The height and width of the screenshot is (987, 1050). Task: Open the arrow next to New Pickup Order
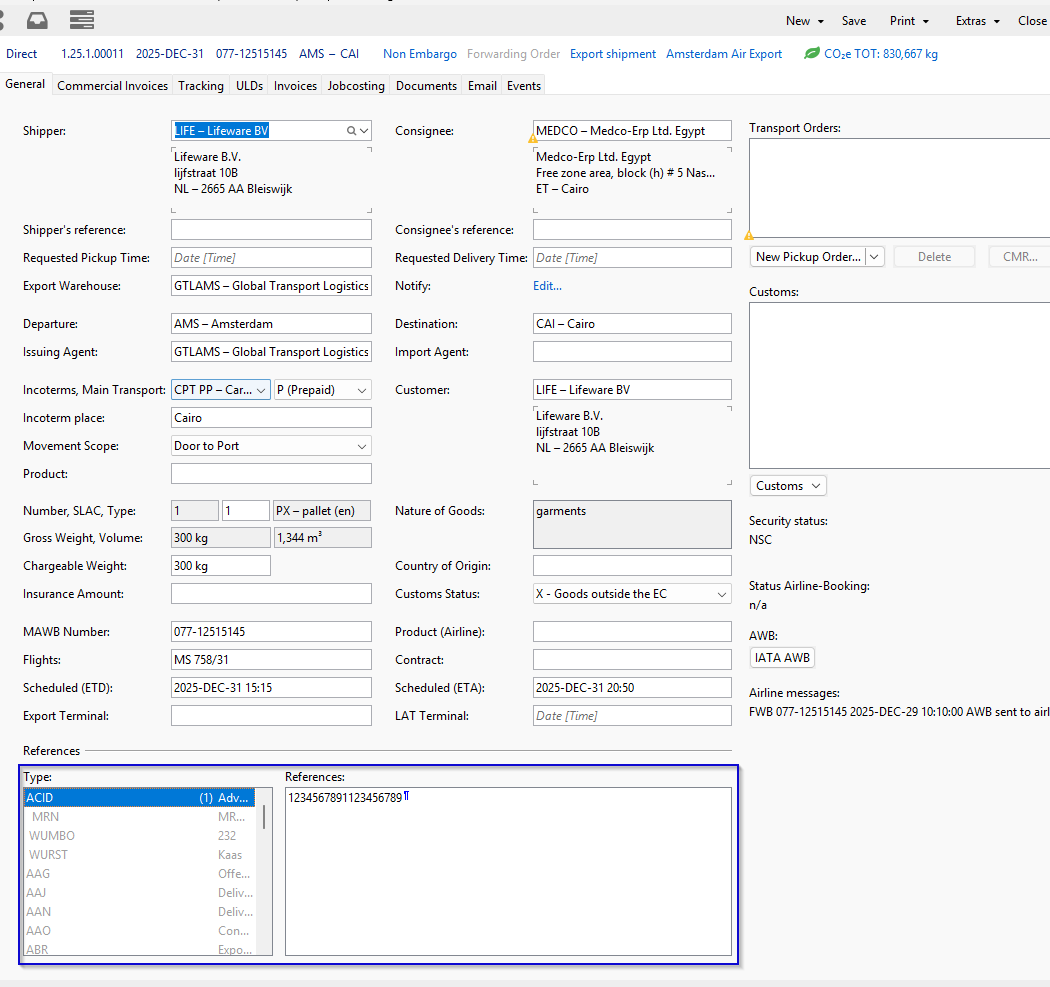pyautogui.click(x=875, y=257)
